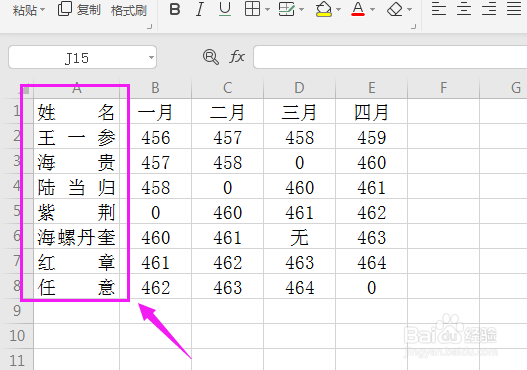Open borders dropdown arrow

[267, 9]
